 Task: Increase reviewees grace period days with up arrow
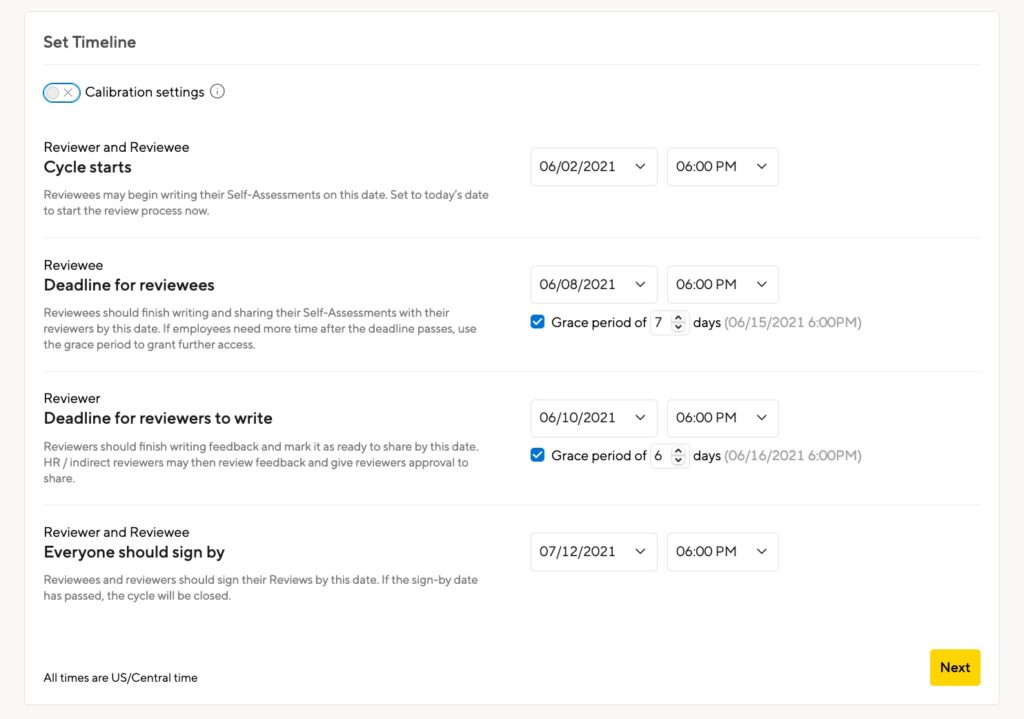(679, 318)
